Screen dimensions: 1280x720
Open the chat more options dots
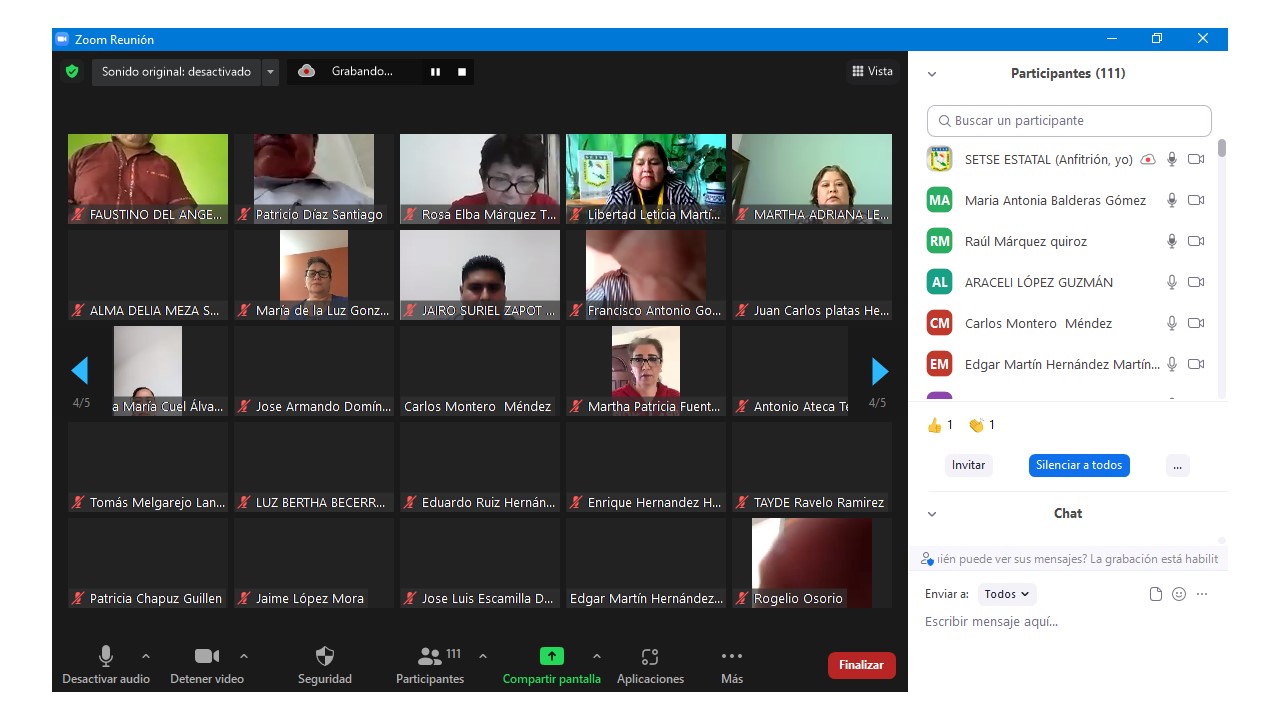click(1202, 594)
